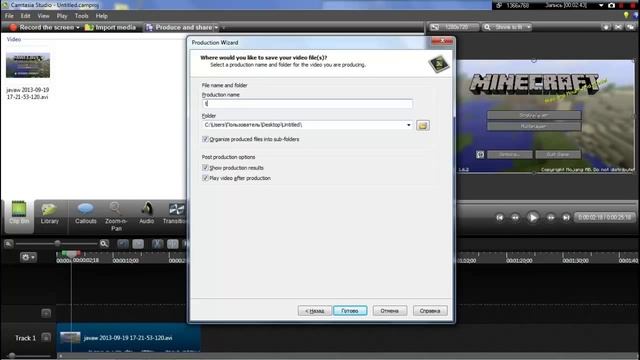Click the folder browse icon next to the Folder field

422,125
